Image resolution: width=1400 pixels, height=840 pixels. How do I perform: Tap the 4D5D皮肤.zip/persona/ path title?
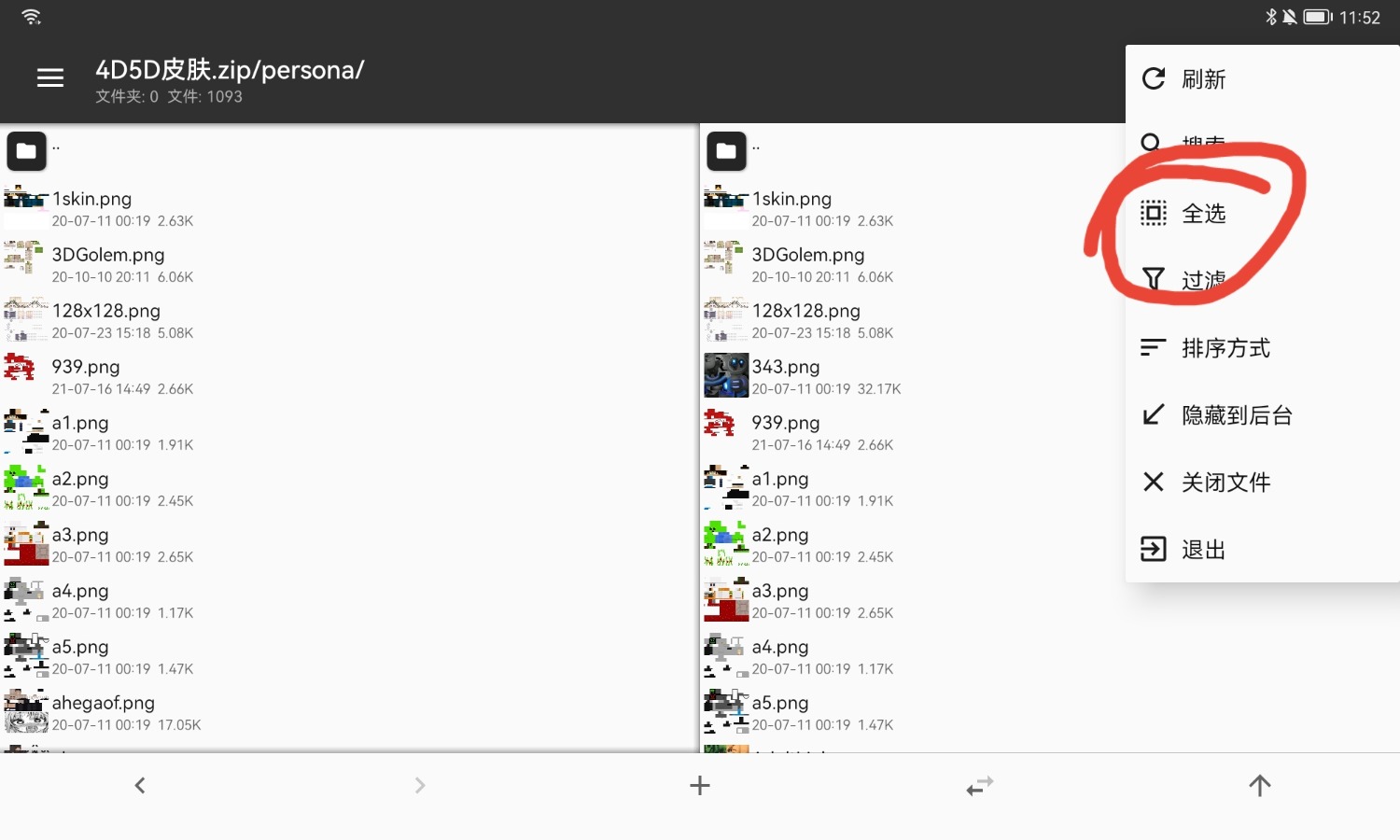point(230,70)
